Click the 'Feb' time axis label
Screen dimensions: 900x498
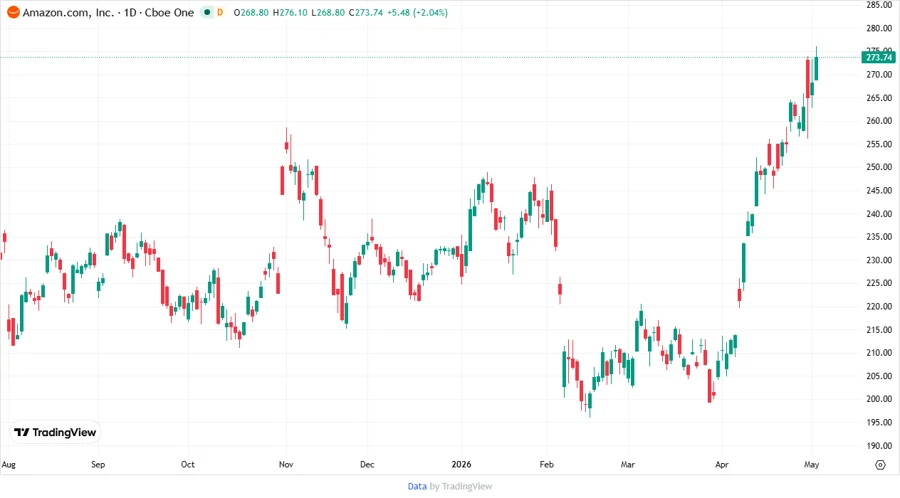coord(546,464)
